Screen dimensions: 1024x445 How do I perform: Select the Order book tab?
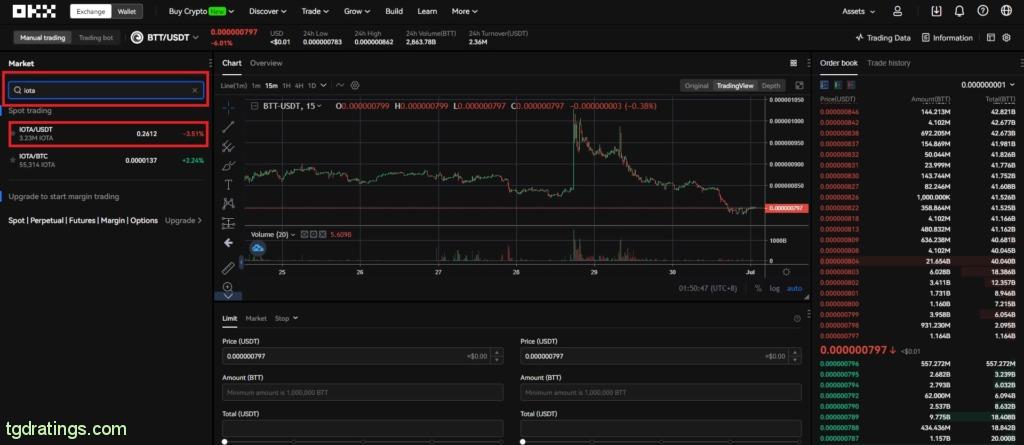839,63
